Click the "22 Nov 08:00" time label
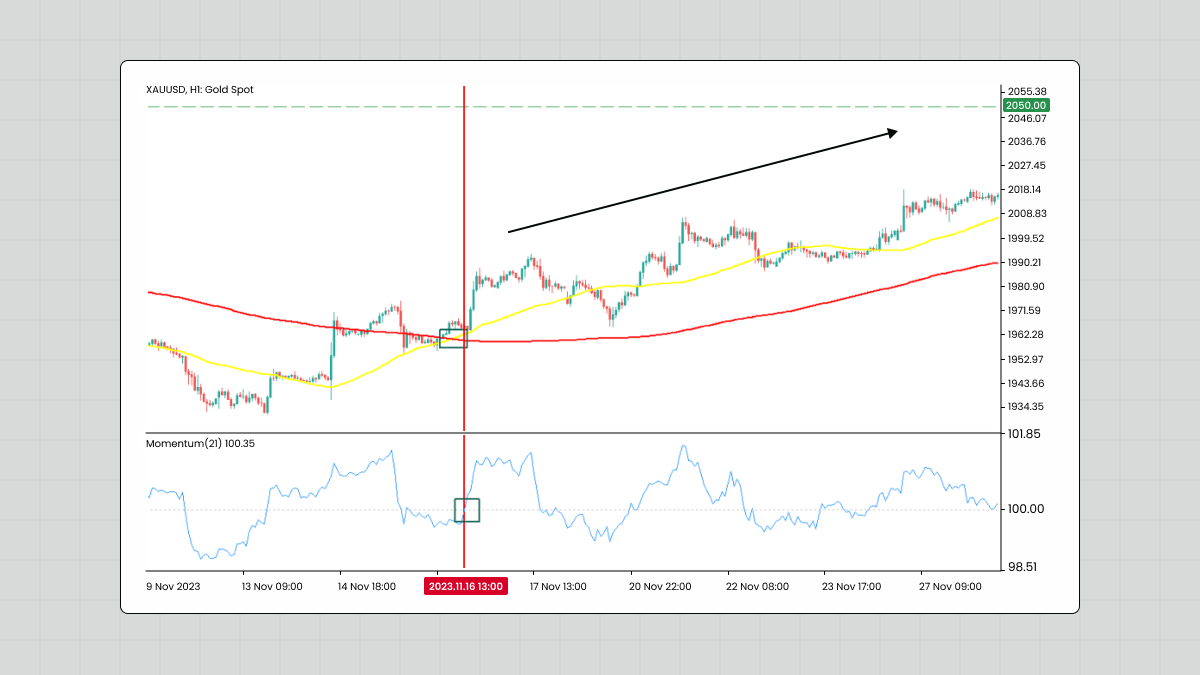This screenshot has height=675, width=1200. 758,587
